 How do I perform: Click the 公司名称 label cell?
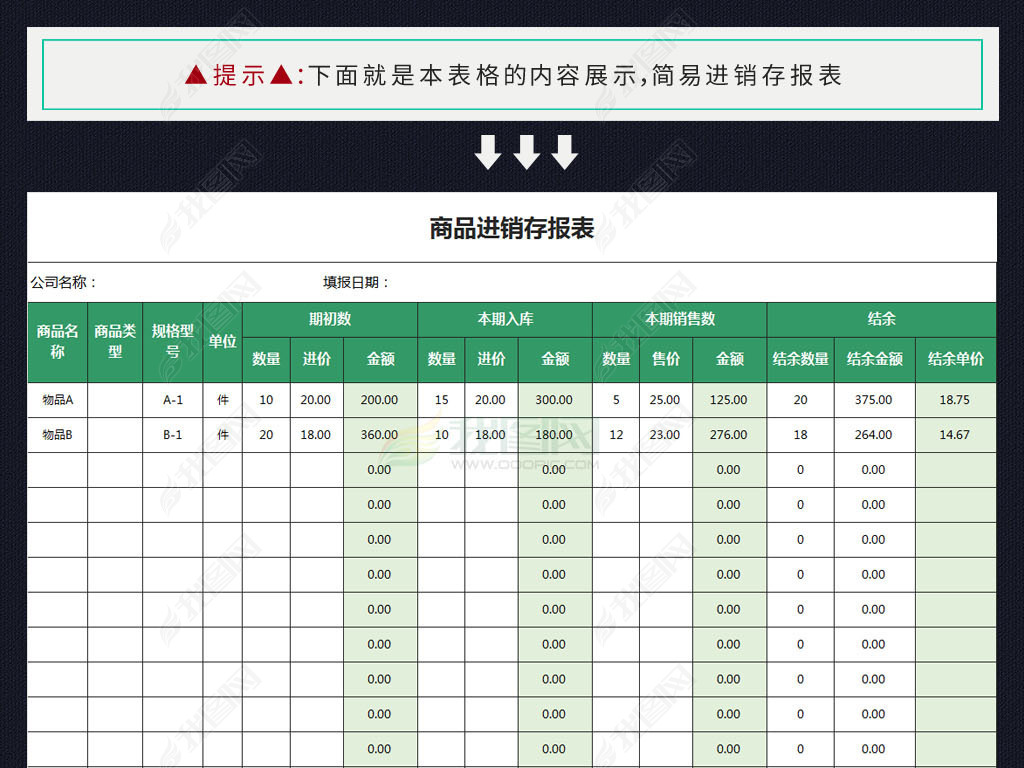click(x=64, y=283)
